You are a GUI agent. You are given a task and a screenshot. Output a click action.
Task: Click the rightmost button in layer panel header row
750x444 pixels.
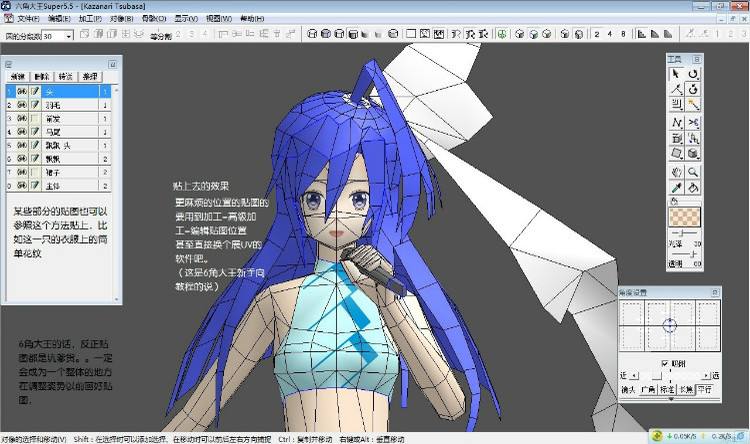tap(90, 77)
